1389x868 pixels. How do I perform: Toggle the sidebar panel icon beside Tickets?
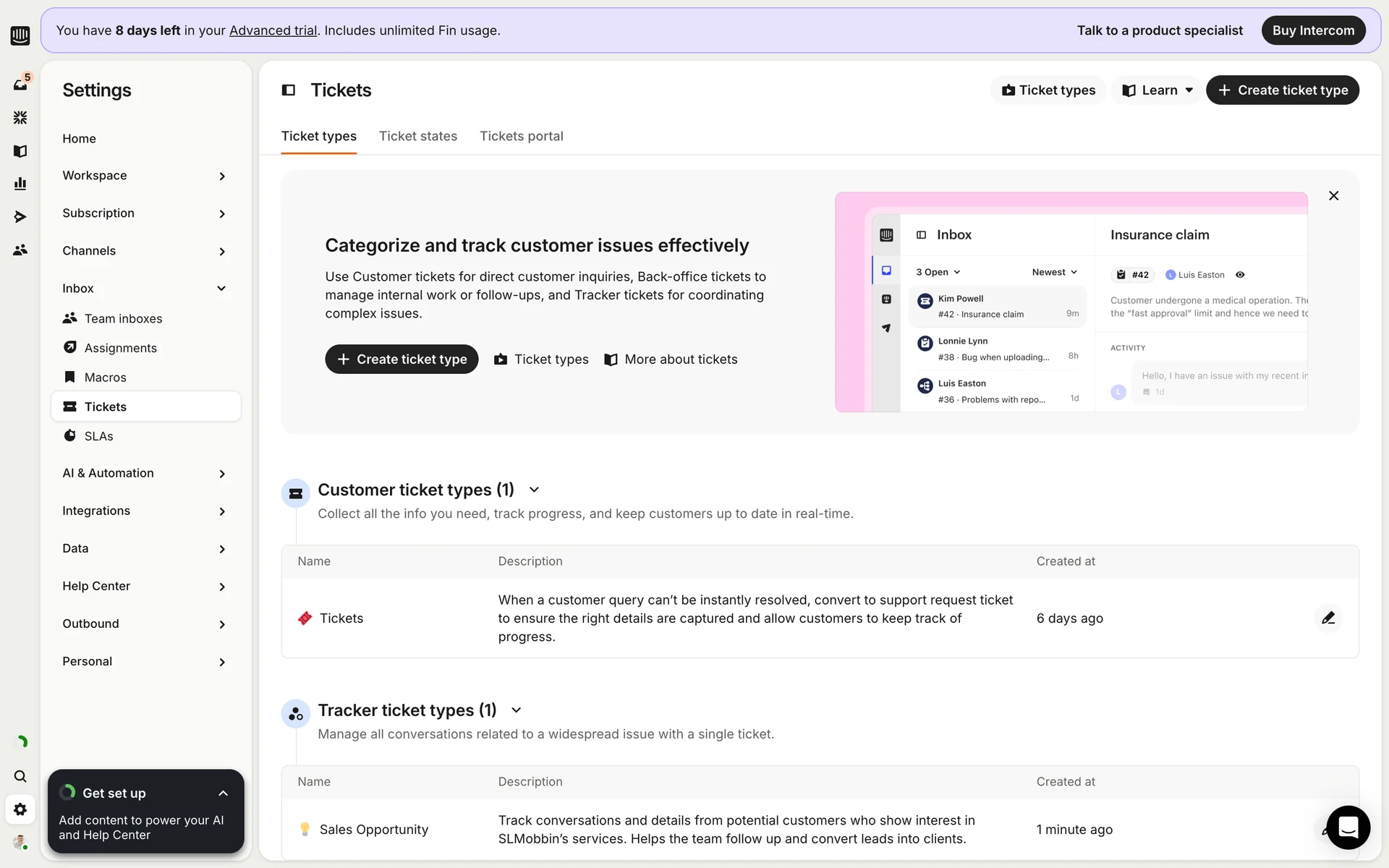pos(289,90)
